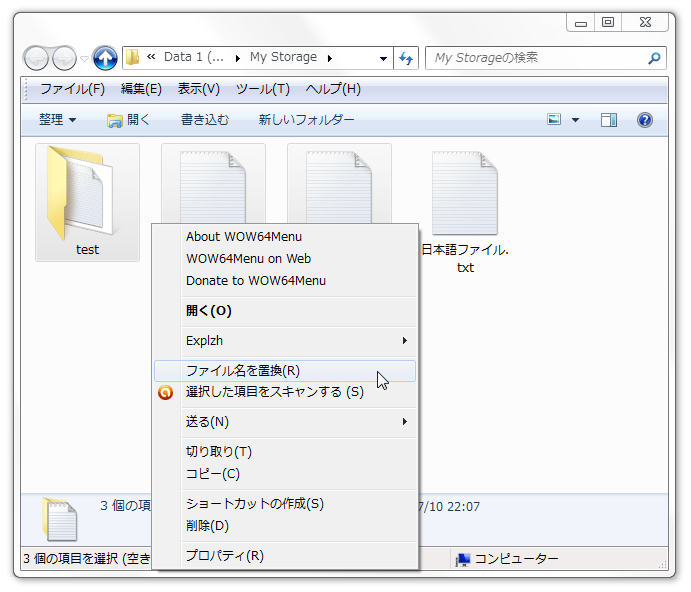Click the search magnifier icon
This screenshot has width=691, height=592.
tap(654, 58)
